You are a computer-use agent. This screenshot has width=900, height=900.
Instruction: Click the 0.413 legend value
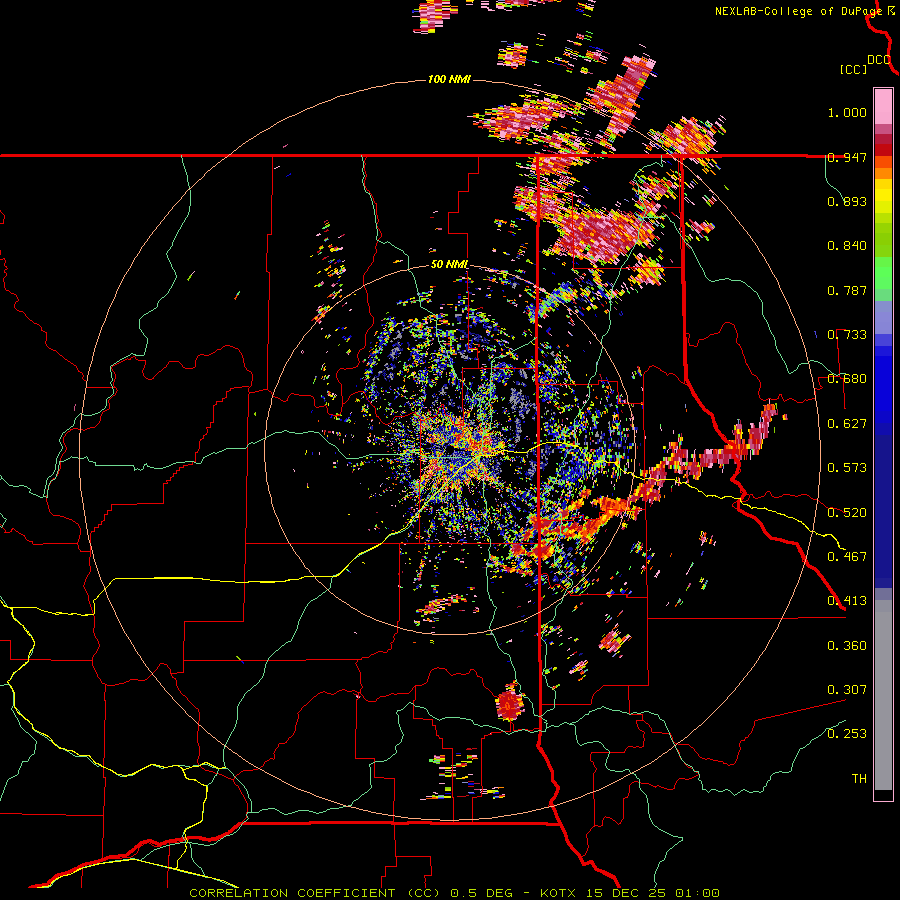[x=847, y=601]
